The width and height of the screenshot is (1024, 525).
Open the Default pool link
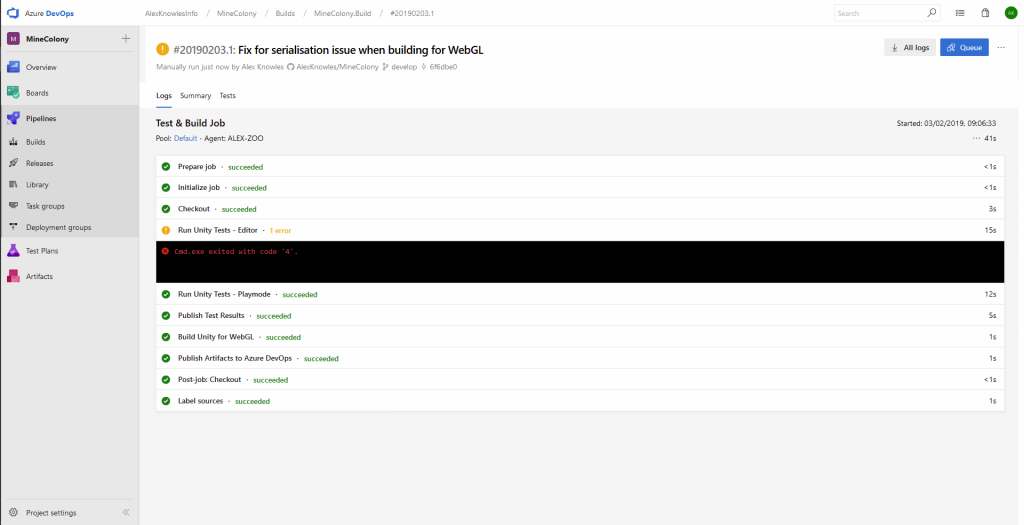pos(185,138)
